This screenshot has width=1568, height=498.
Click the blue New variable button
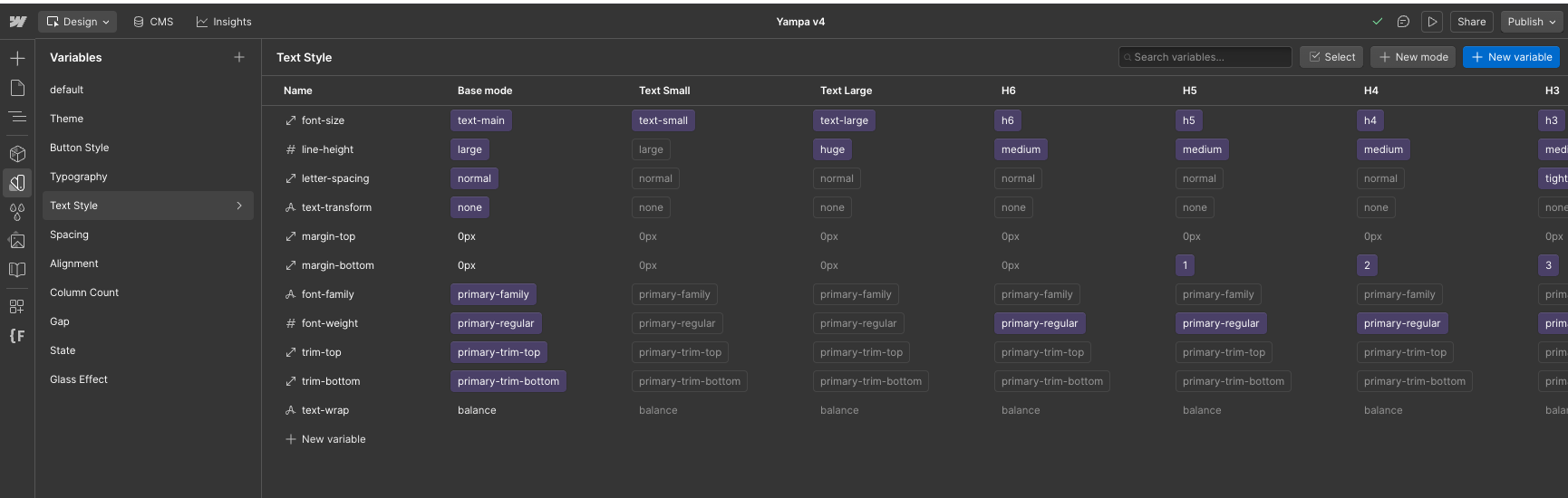pos(1511,57)
